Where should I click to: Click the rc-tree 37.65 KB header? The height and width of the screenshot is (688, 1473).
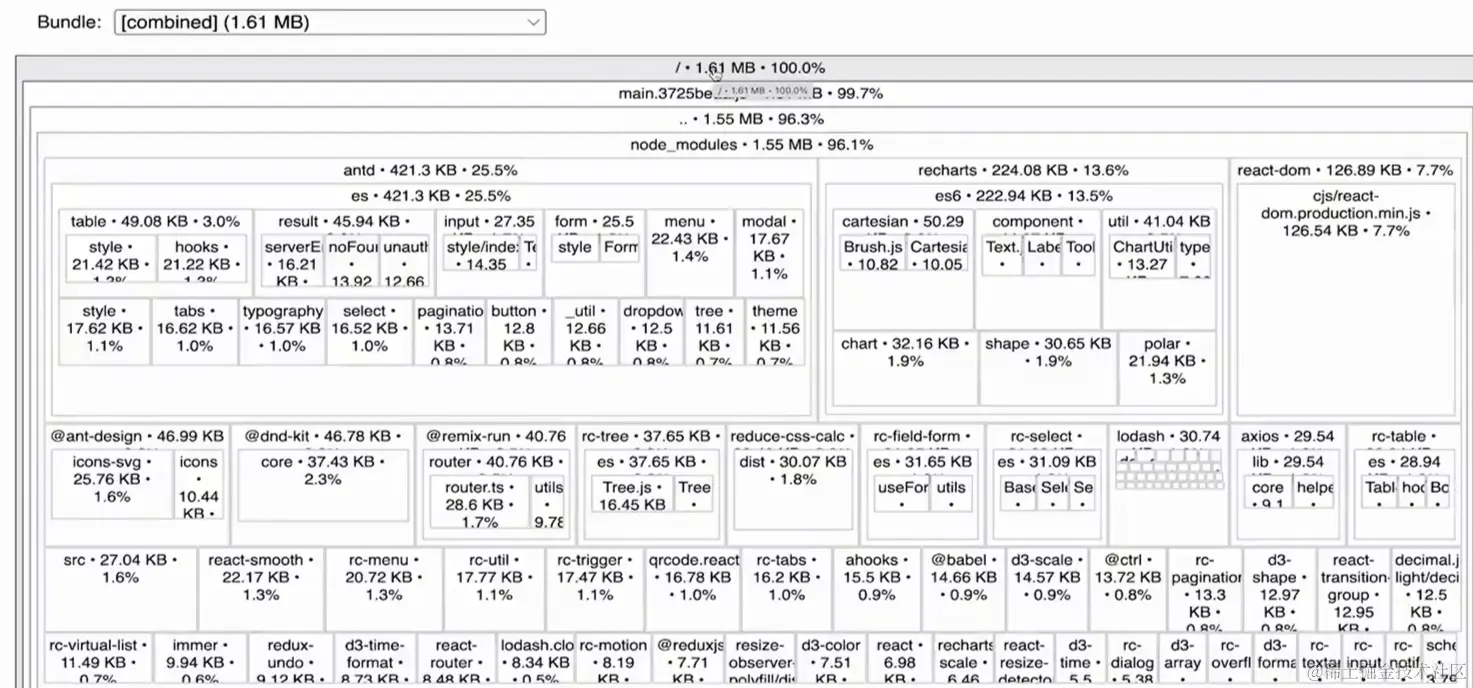(652, 437)
